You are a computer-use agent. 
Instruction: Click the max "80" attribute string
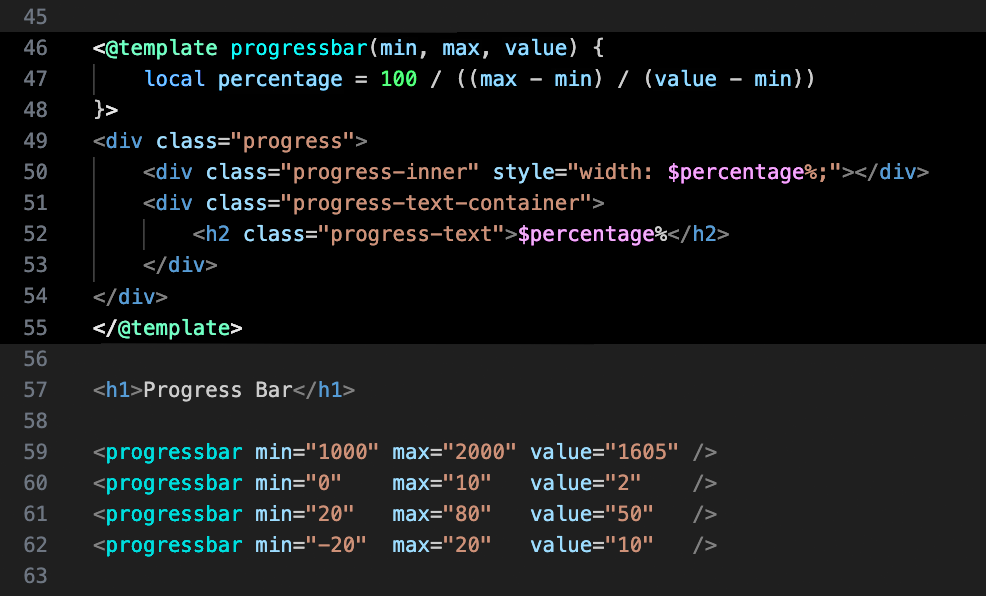point(467,513)
